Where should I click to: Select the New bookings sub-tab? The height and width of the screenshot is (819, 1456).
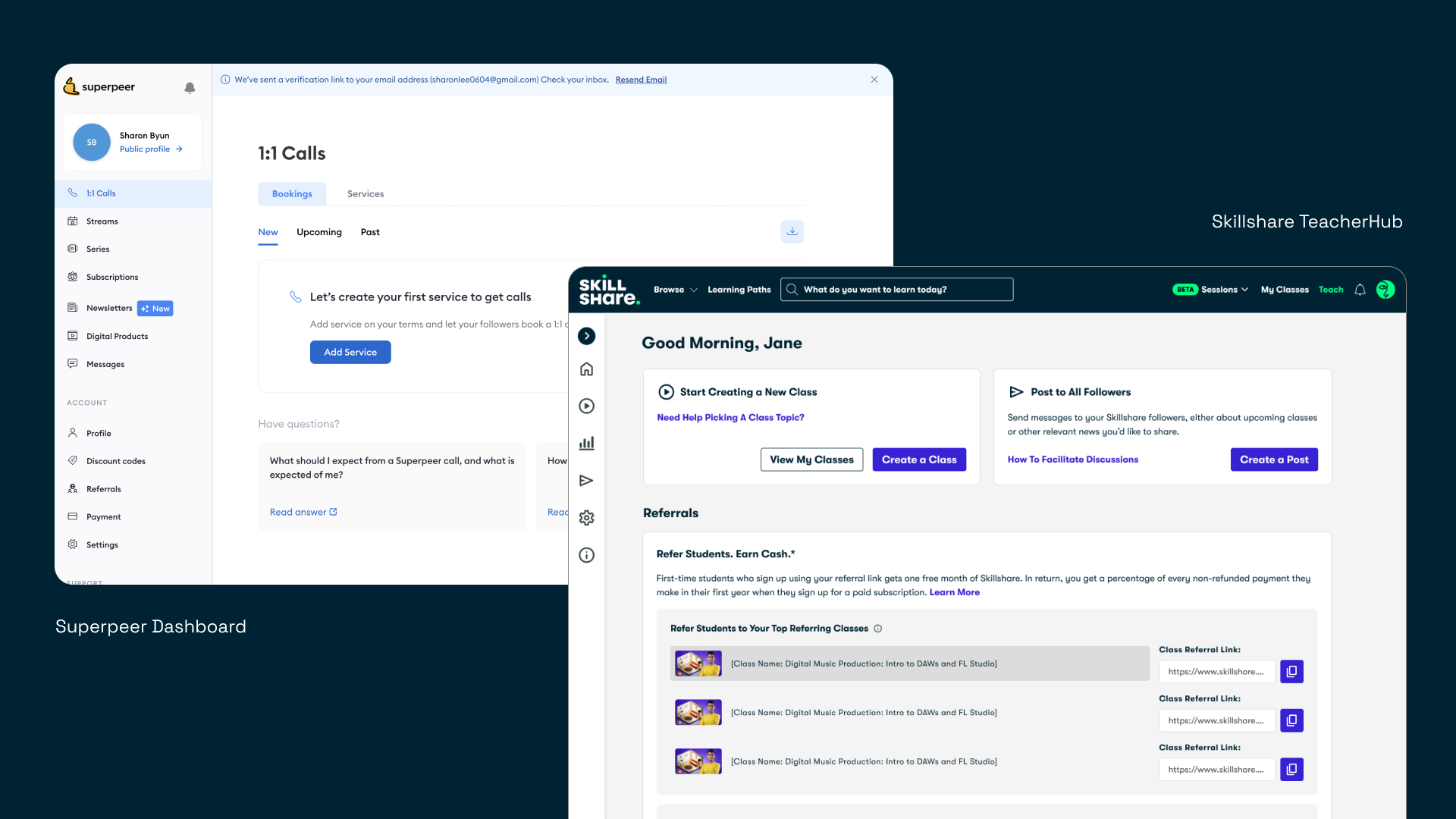pos(268,232)
